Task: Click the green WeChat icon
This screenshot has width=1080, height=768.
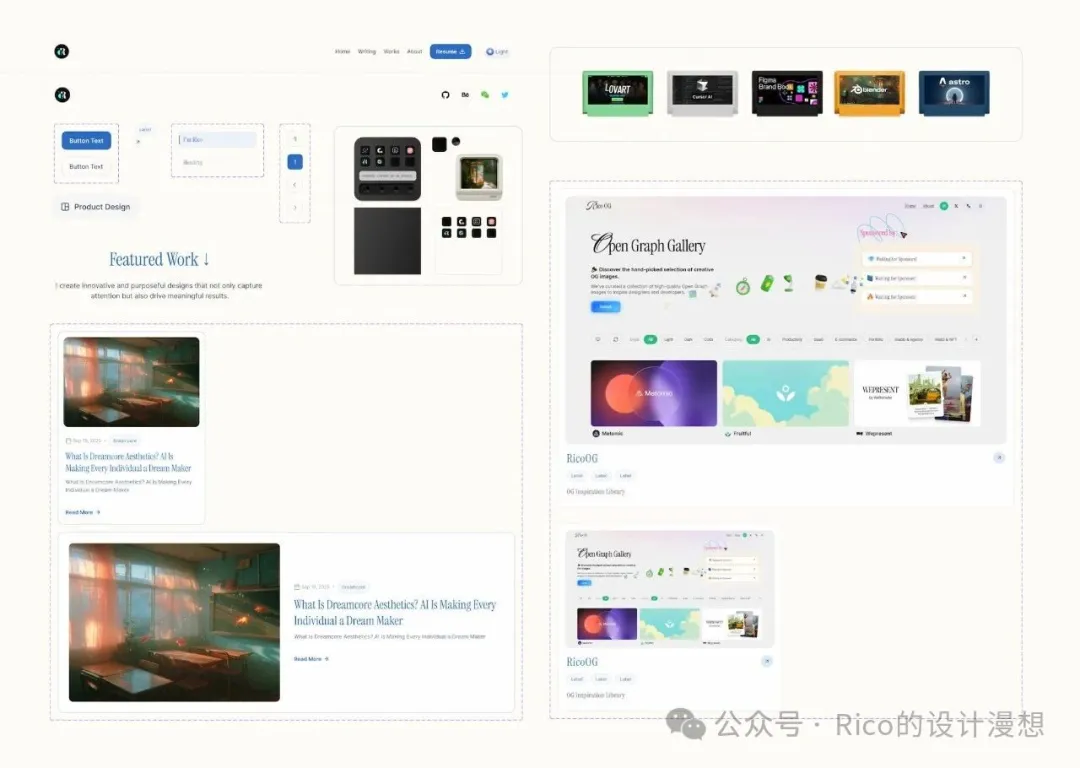Action: (x=485, y=95)
